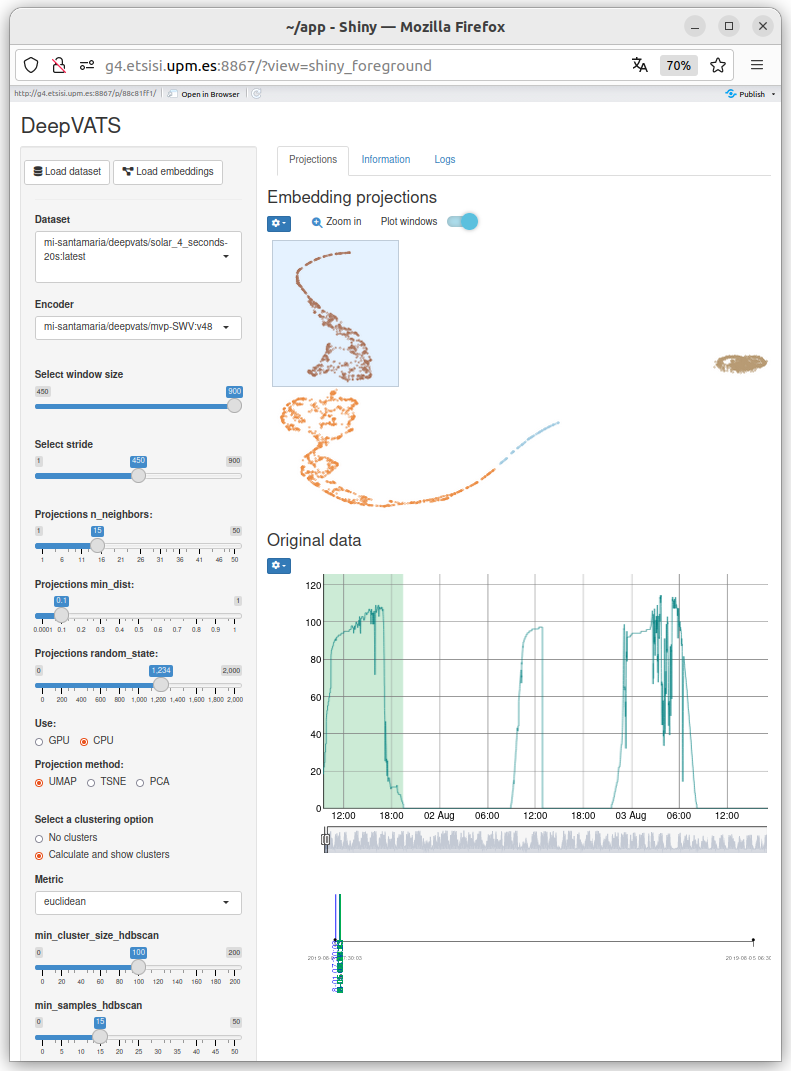Click the Zoom in magnifier icon
This screenshot has width=791, height=1071.
[317, 222]
